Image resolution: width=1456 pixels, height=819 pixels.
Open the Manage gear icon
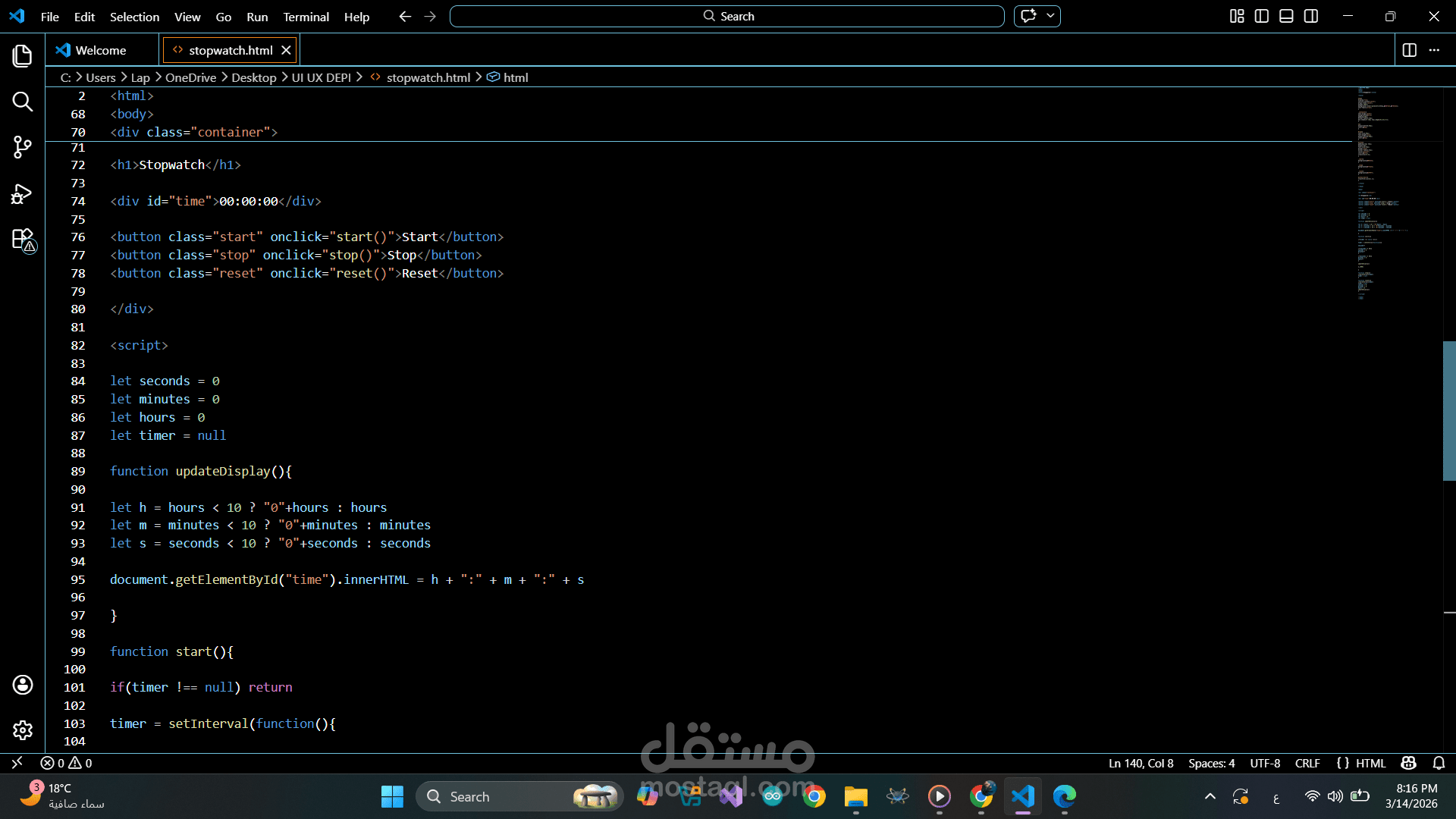click(x=22, y=730)
